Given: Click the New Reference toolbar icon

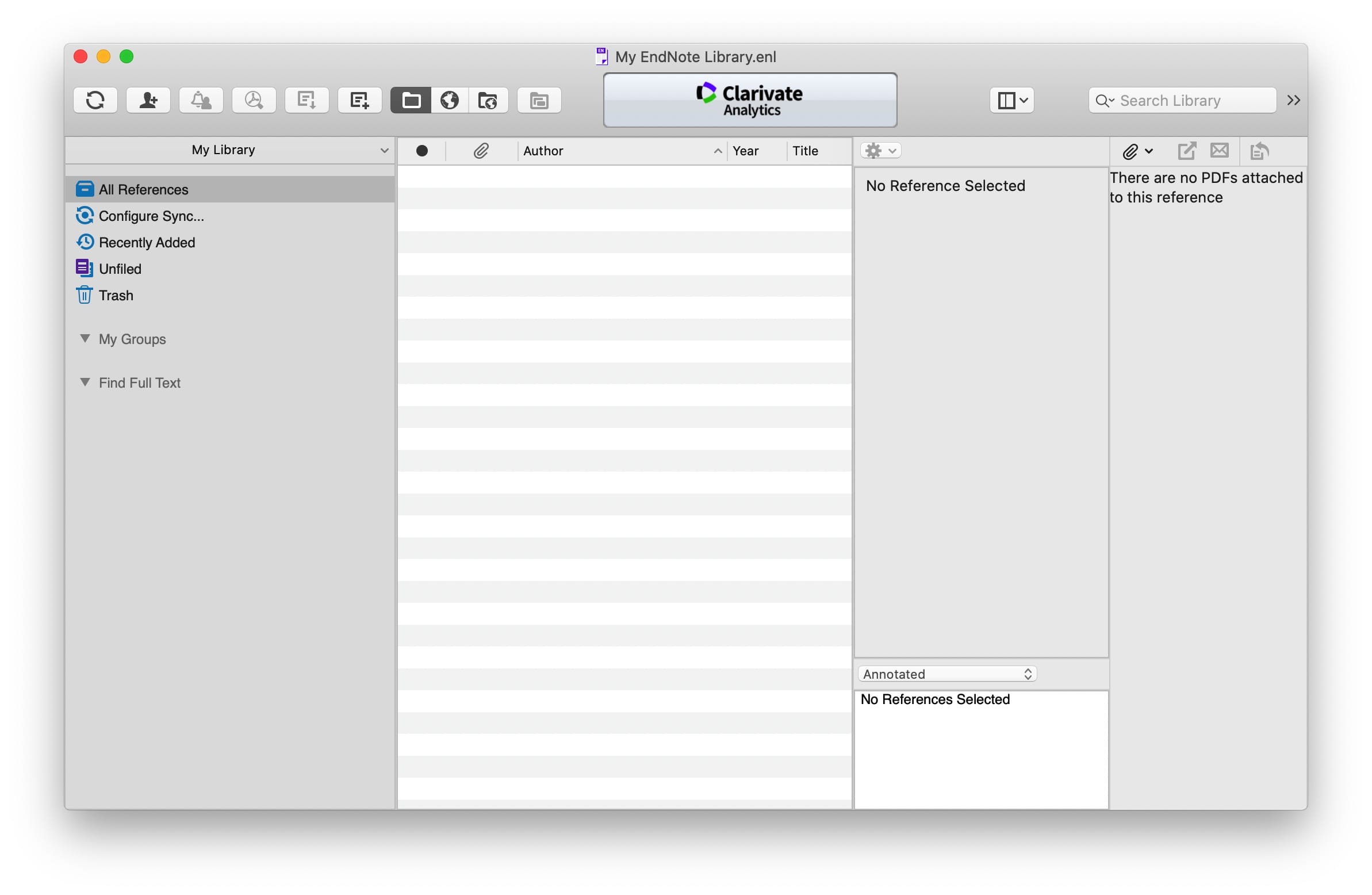Looking at the screenshot, I should [359, 100].
